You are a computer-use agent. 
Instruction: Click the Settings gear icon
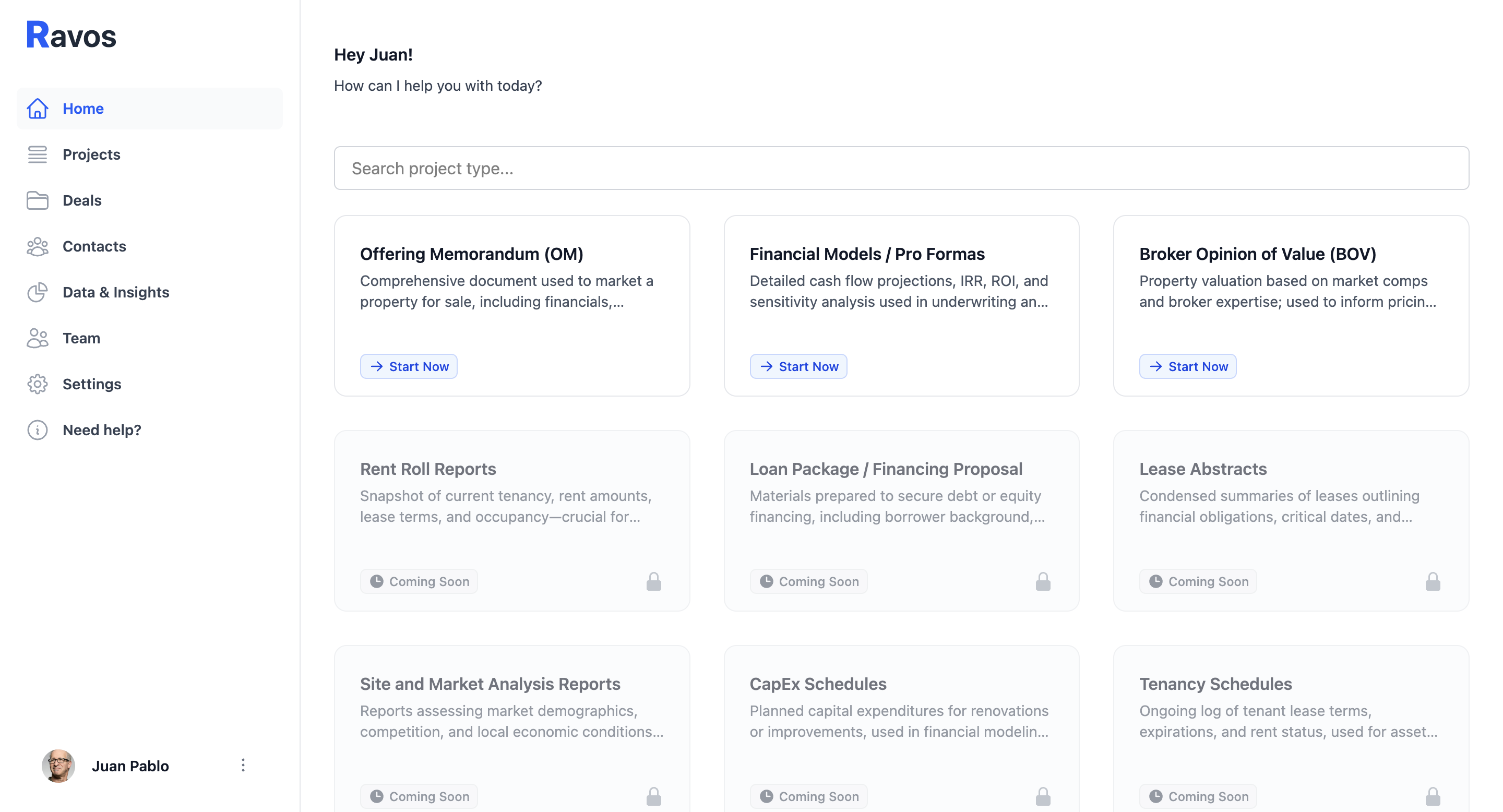pos(38,384)
